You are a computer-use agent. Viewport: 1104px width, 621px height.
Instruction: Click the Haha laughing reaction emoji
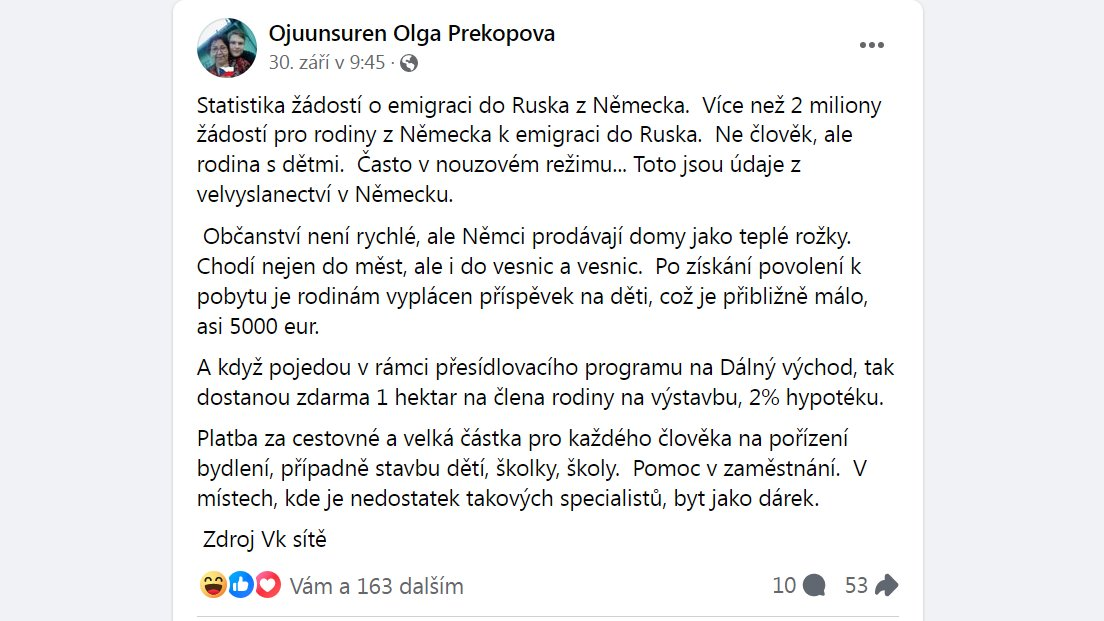pyautogui.click(x=213, y=585)
